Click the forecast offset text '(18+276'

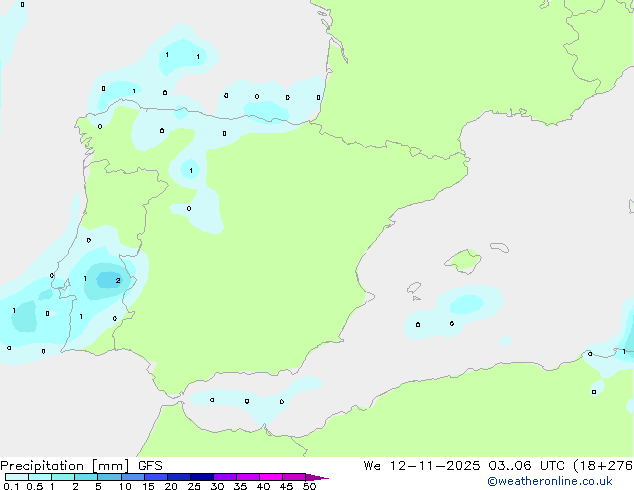coord(603,466)
